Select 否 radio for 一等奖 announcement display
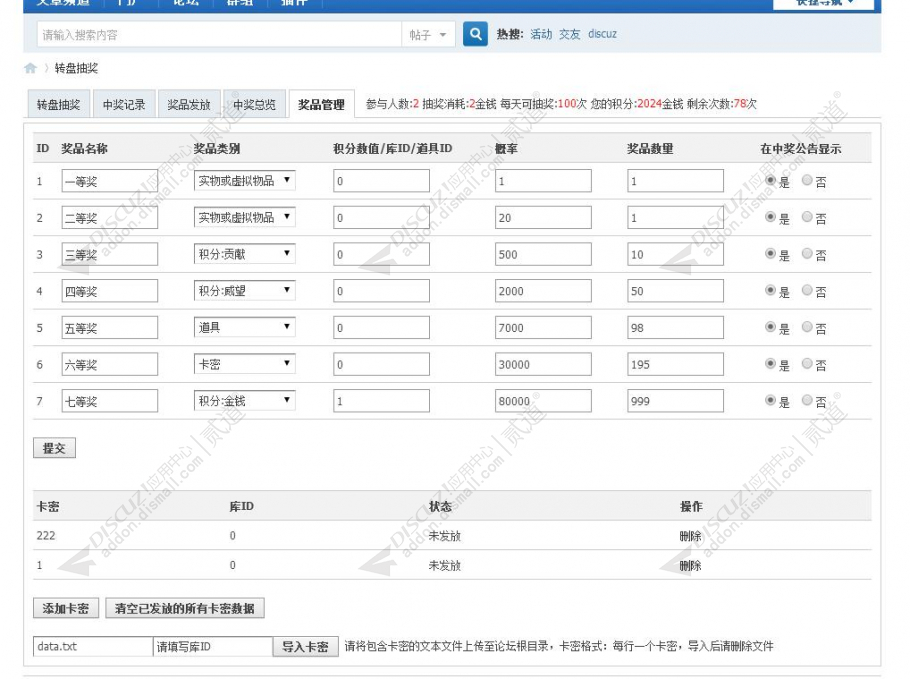 coord(807,180)
